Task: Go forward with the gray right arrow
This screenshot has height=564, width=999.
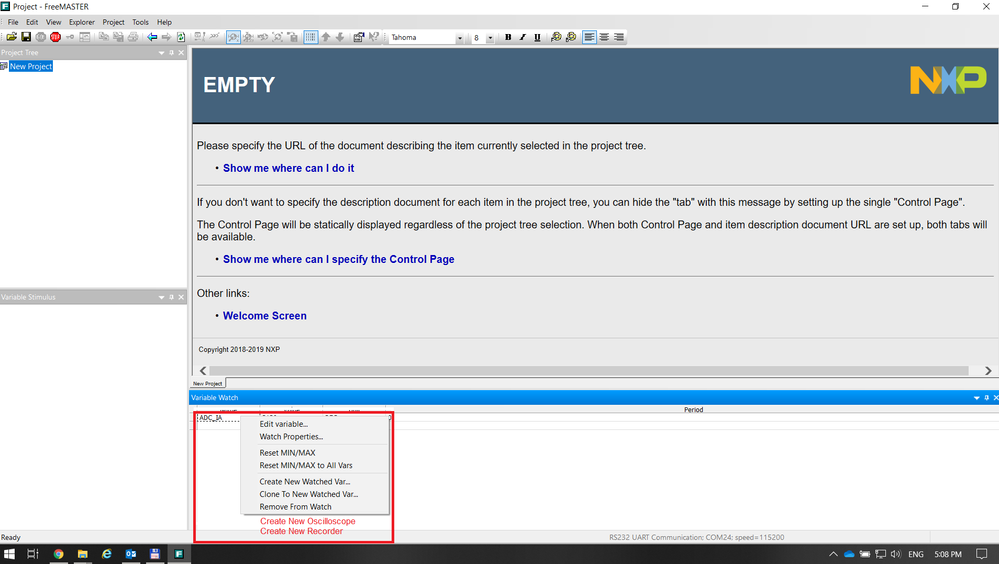Action: (166, 37)
